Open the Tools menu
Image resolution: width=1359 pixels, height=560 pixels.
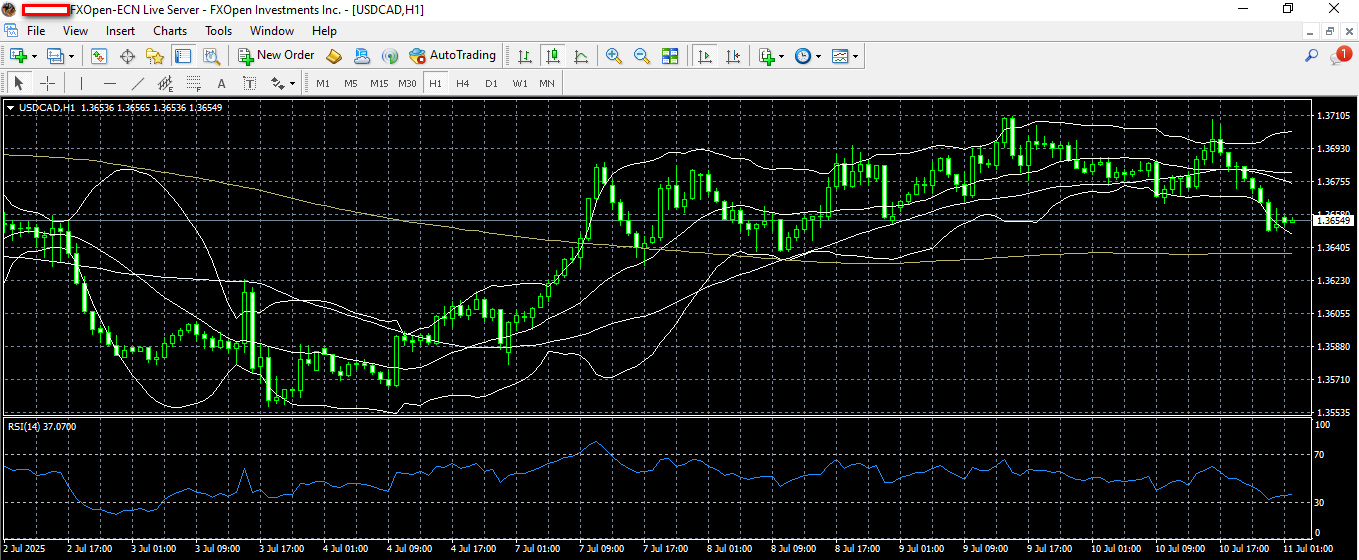(218, 31)
